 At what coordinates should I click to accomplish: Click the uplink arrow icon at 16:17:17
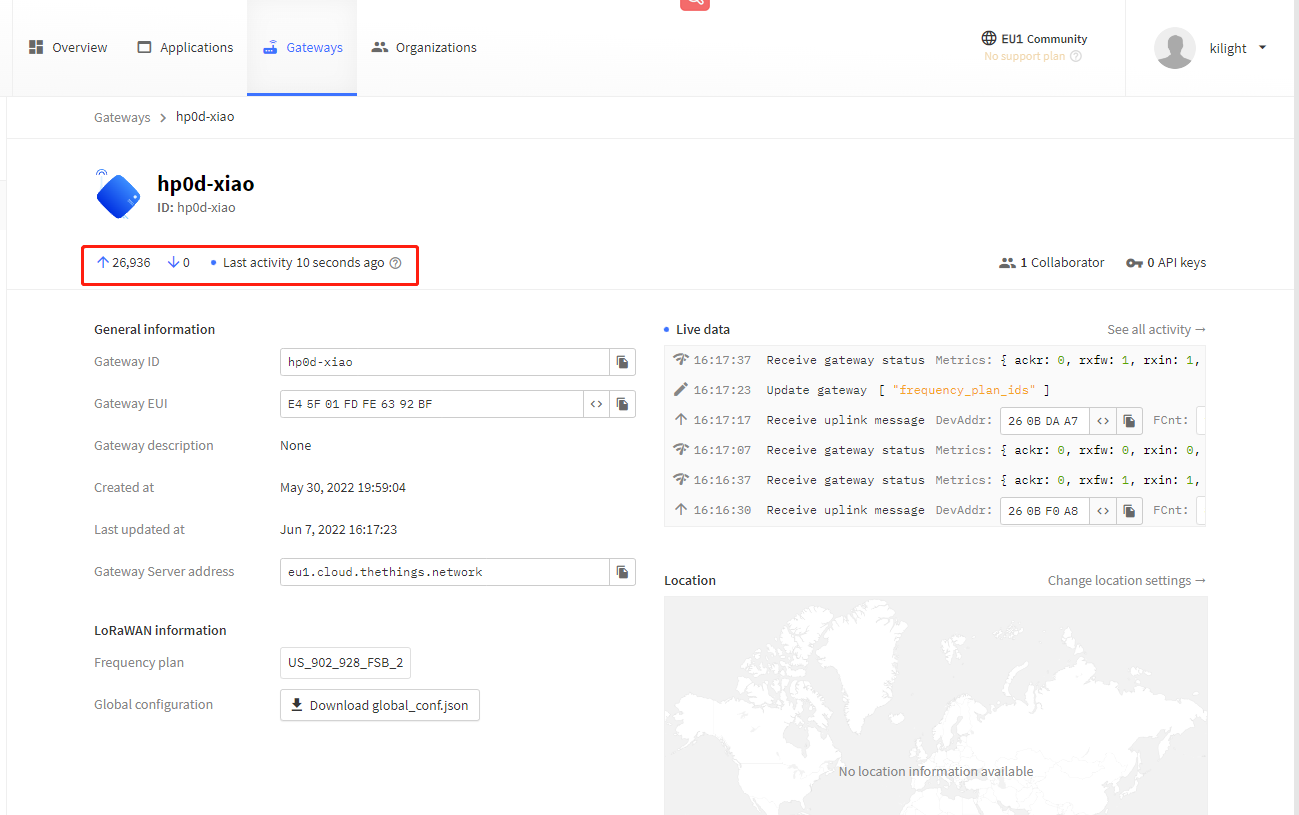(681, 420)
